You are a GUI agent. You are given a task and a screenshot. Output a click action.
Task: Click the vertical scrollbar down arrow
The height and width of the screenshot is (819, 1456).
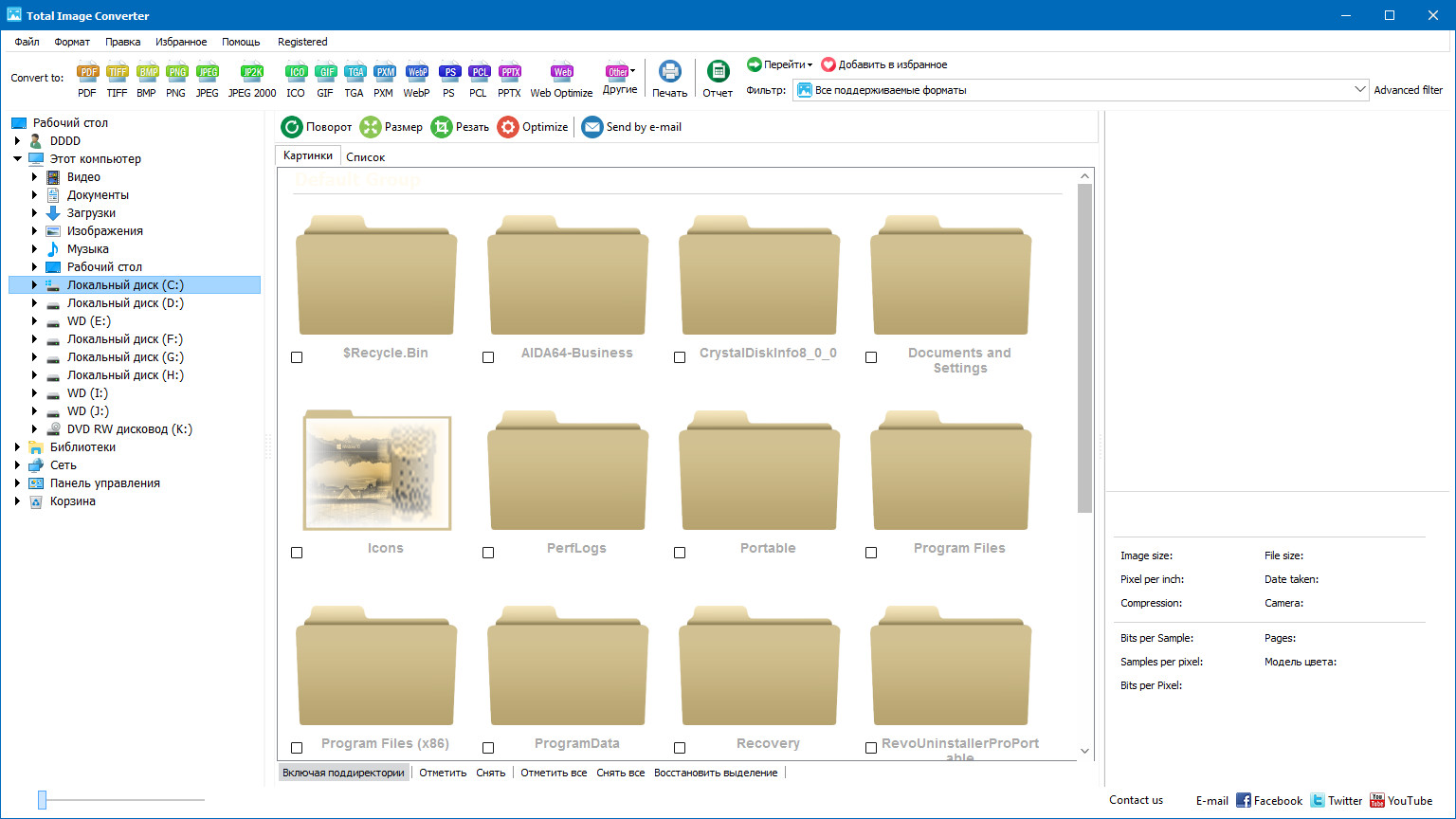click(1085, 751)
